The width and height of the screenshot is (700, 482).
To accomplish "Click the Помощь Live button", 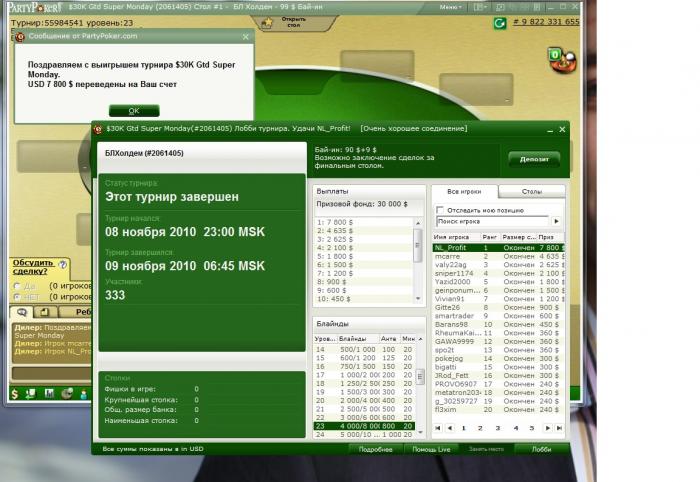I will click(x=431, y=449).
